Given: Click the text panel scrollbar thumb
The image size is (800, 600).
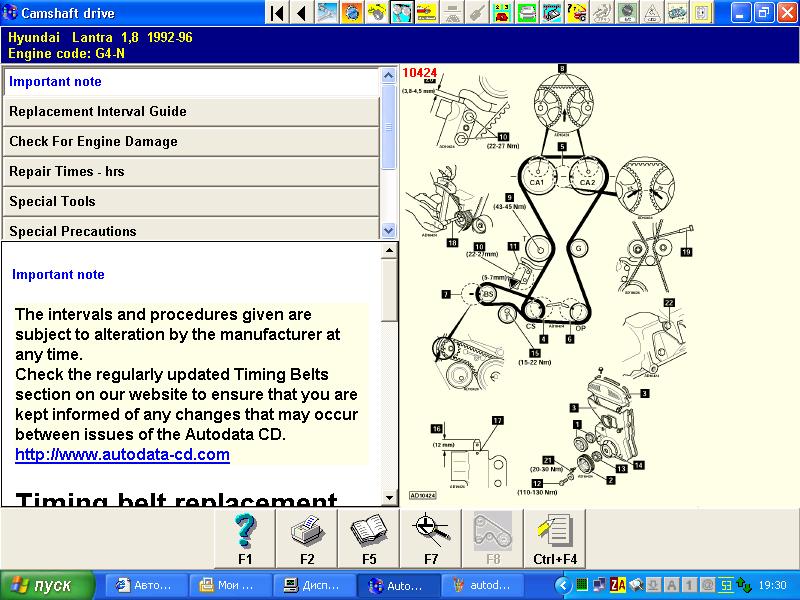Looking at the screenshot, I should (x=389, y=290).
